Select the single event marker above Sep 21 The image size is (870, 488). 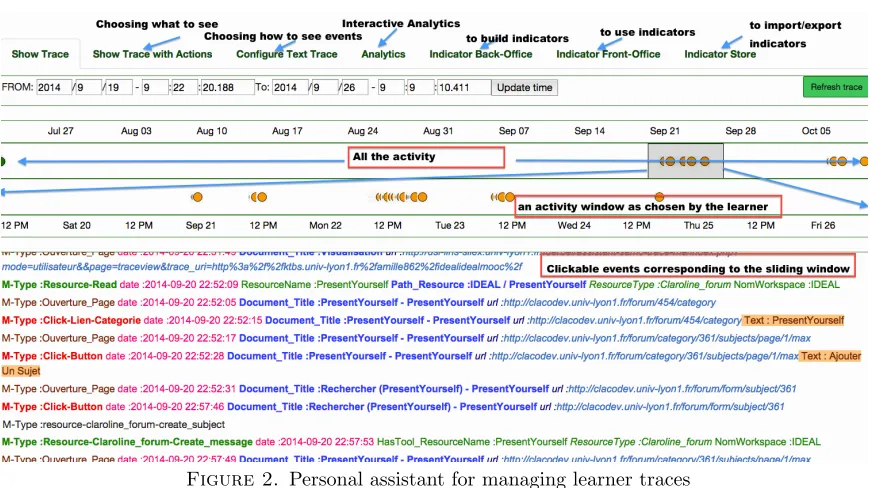click(196, 197)
